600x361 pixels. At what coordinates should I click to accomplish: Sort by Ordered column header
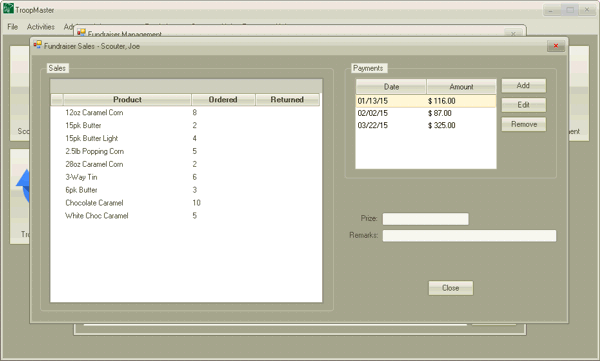(x=223, y=100)
